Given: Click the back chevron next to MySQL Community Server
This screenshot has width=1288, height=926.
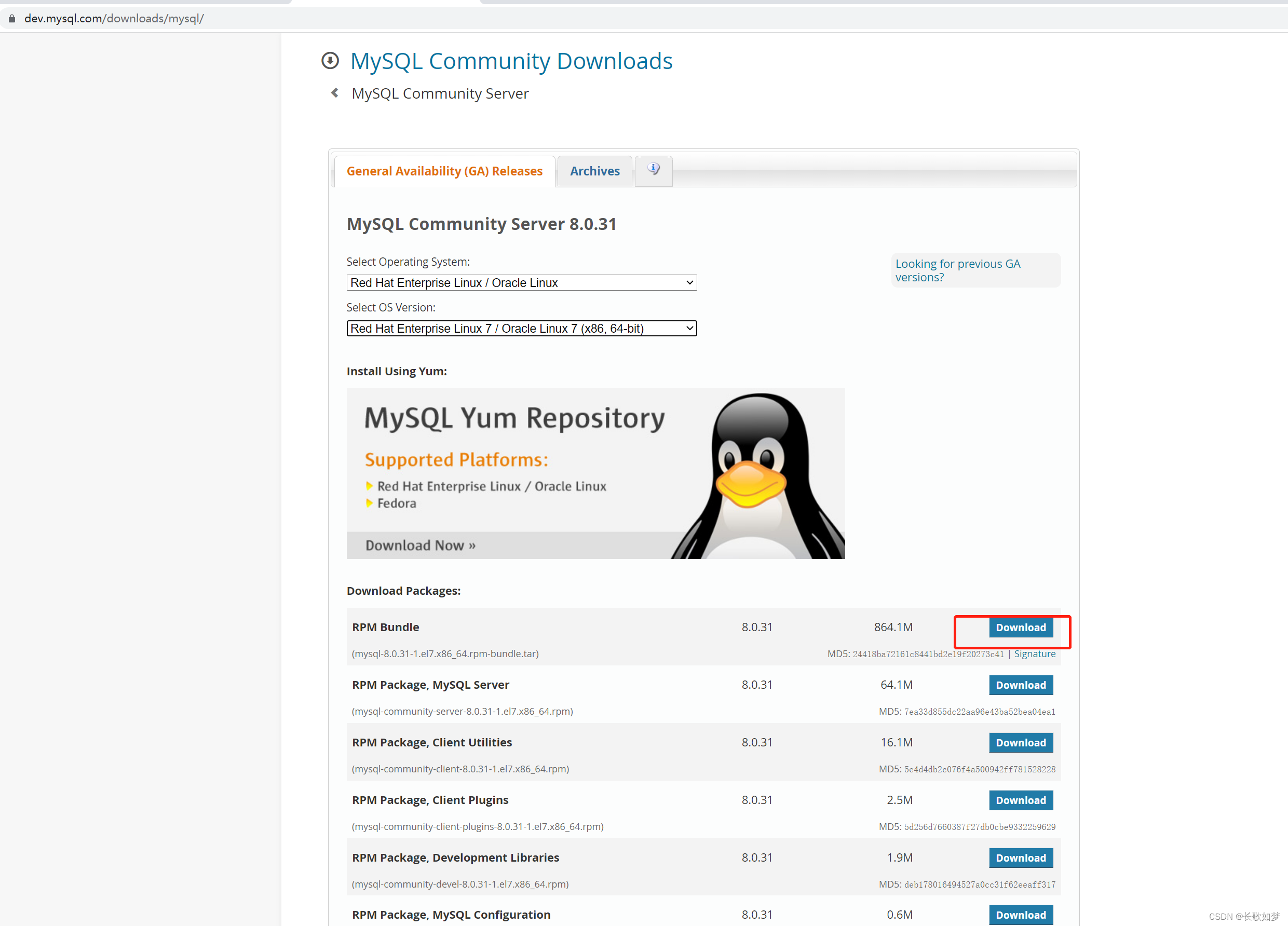Looking at the screenshot, I should (334, 92).
